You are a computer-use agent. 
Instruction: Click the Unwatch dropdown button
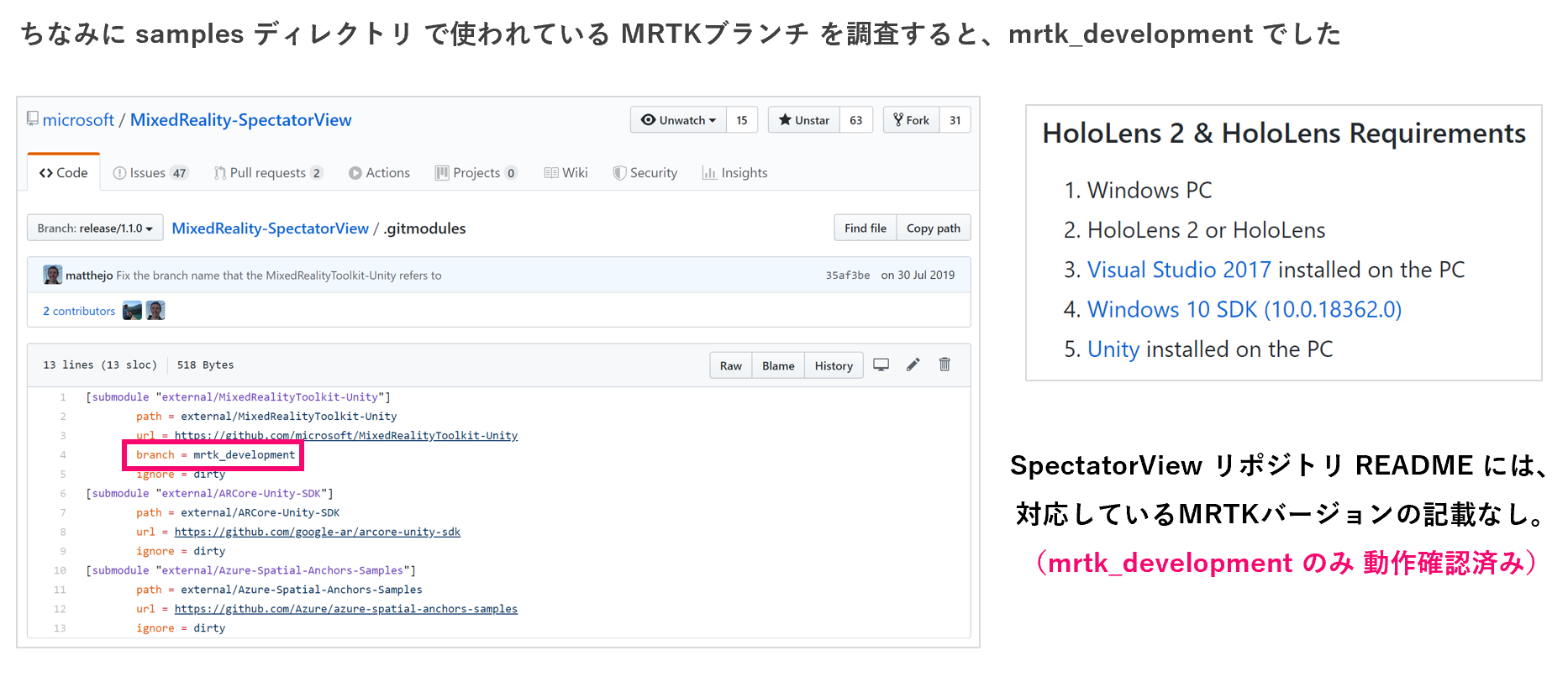pos(678,120)
